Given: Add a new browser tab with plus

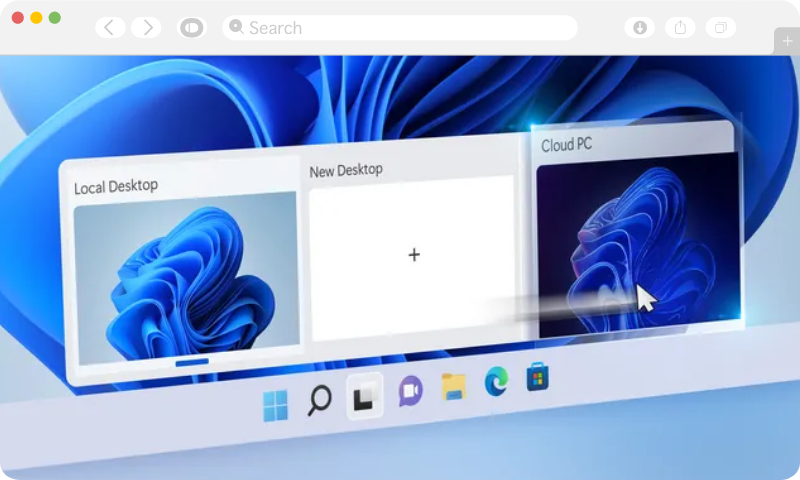Looking at the screenshot, I should pyautogui.click(x=787, y=41).
